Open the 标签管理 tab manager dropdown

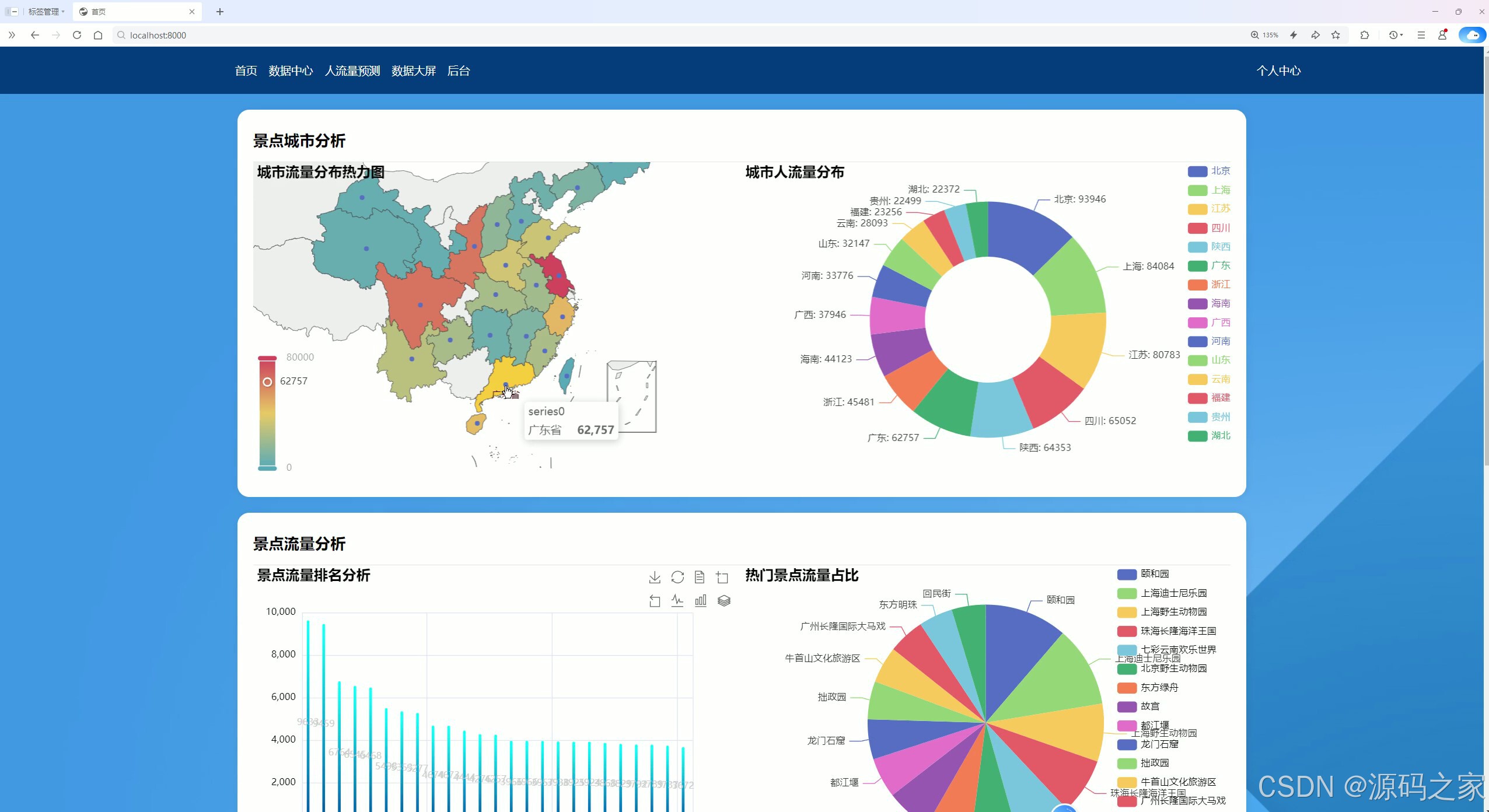(46, 12)
